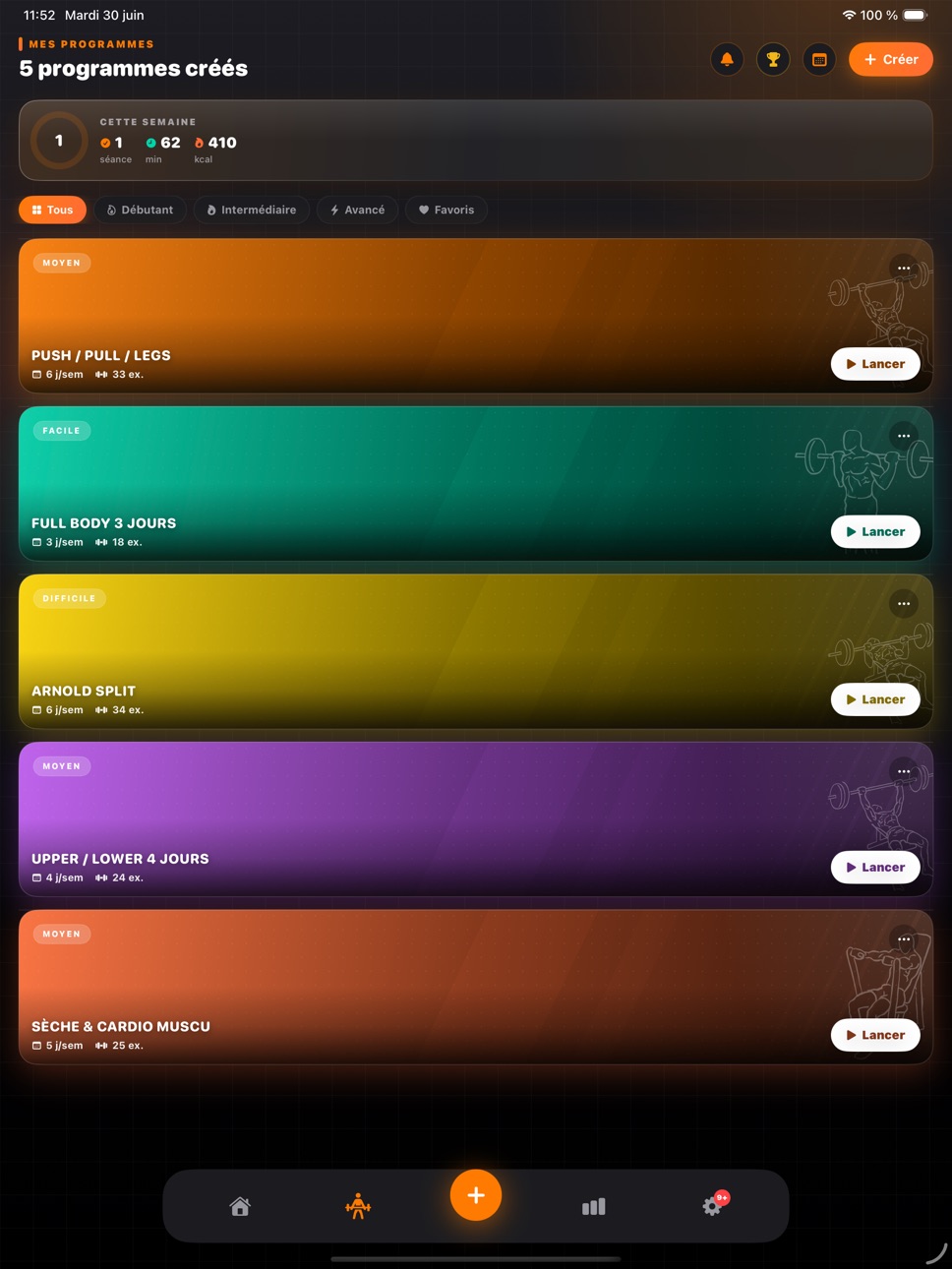Launch the Push / Pull / Legs program
The height and width of the screenshot is (1269, 952).
tap(875, 364)
